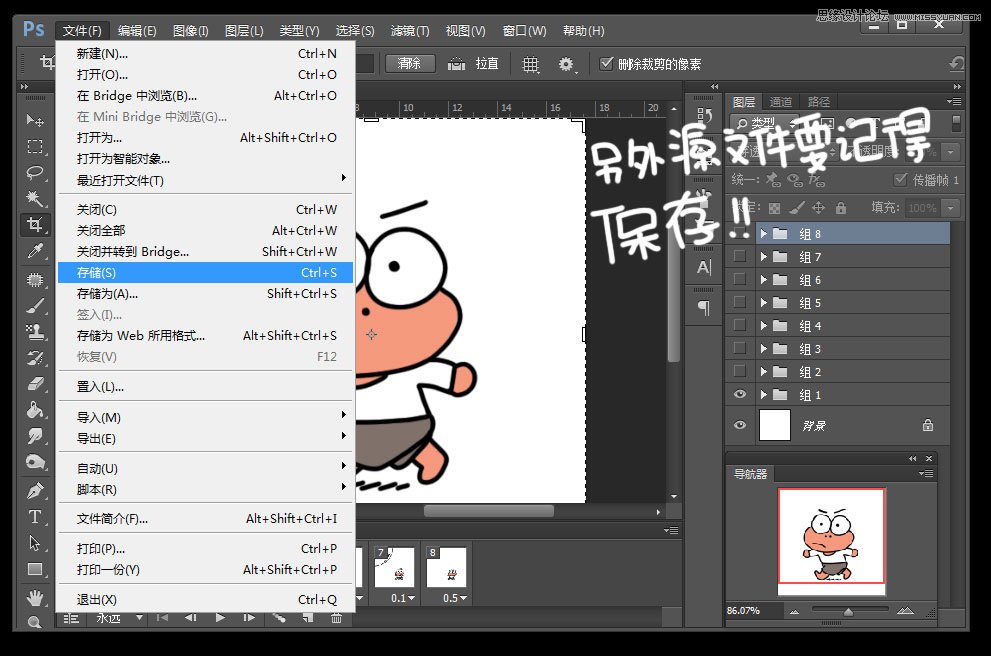Screen dimensions: 991x656
Task: Open frame 8 delay dropdown (0.5)
Action: (x=463, y=598)
